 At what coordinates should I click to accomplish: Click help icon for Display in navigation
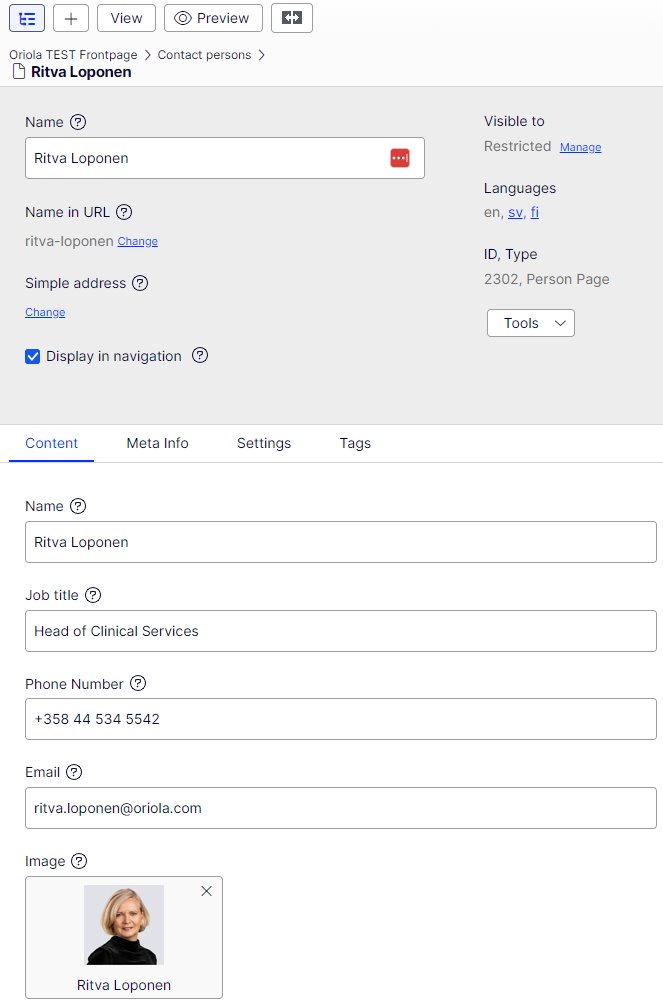pyautogui.click(x=200, y=356)
